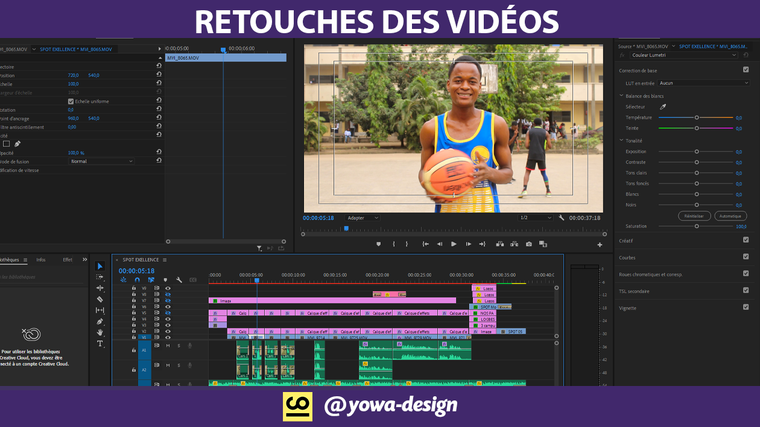Collapse the Balance des blancs section
Image resolution: width=760 pixels, height=427 pixels.
pos(621,95)
